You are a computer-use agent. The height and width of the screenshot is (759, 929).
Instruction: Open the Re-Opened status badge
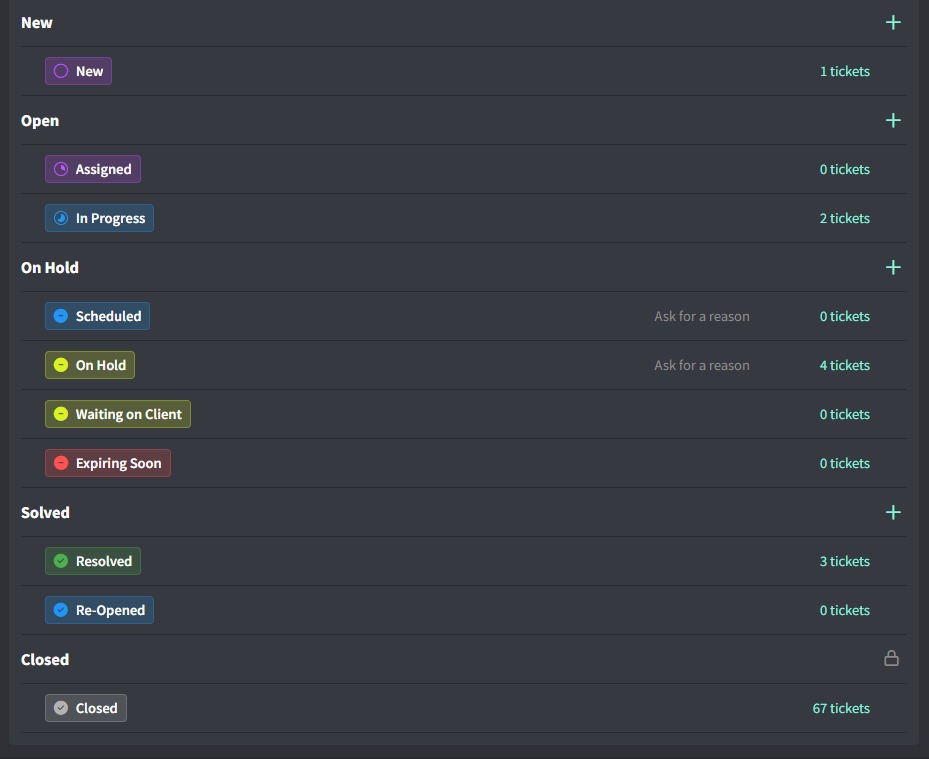(x=99, y=610)
